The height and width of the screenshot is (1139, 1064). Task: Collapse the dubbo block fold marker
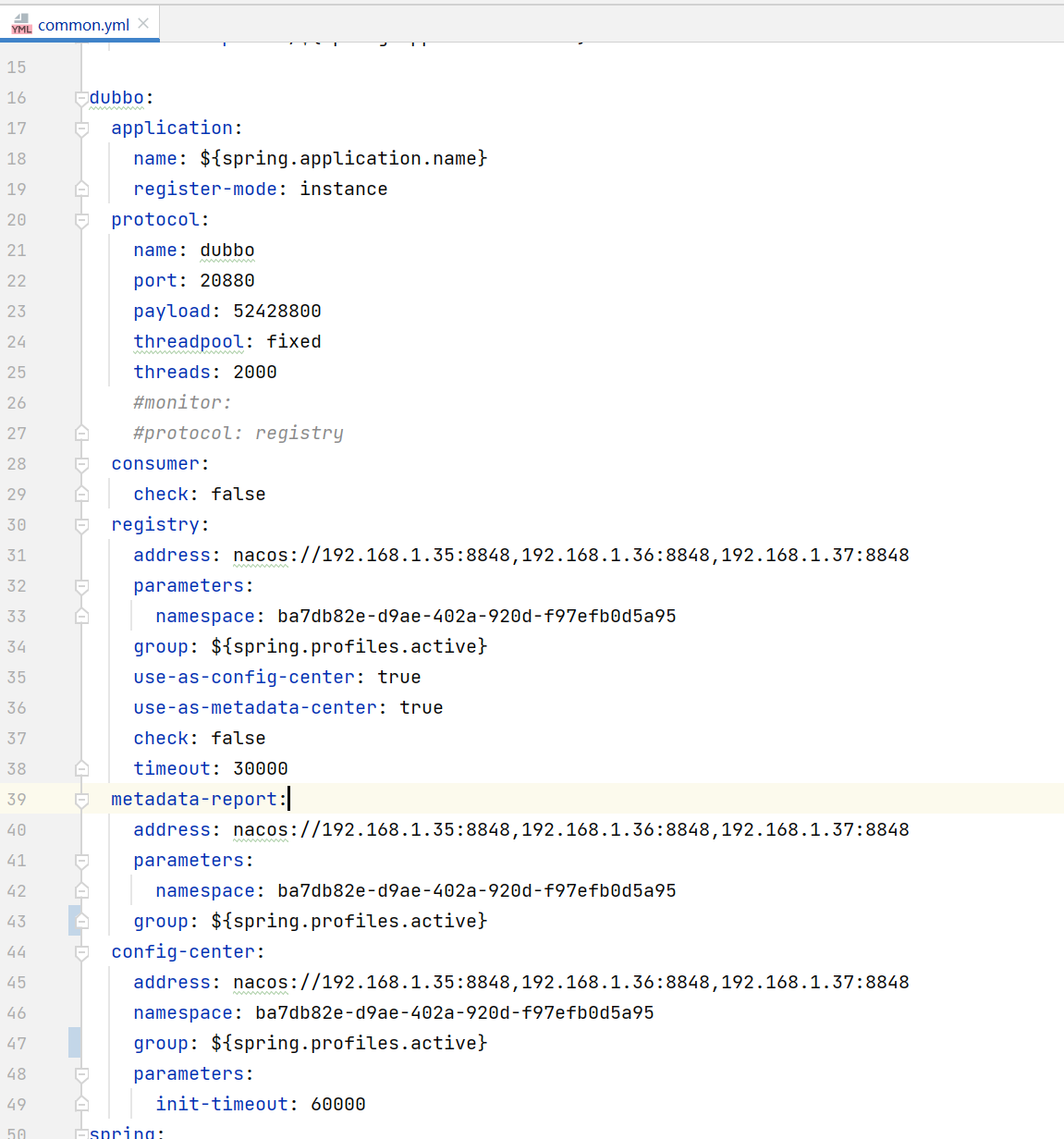tap(81, 98)
